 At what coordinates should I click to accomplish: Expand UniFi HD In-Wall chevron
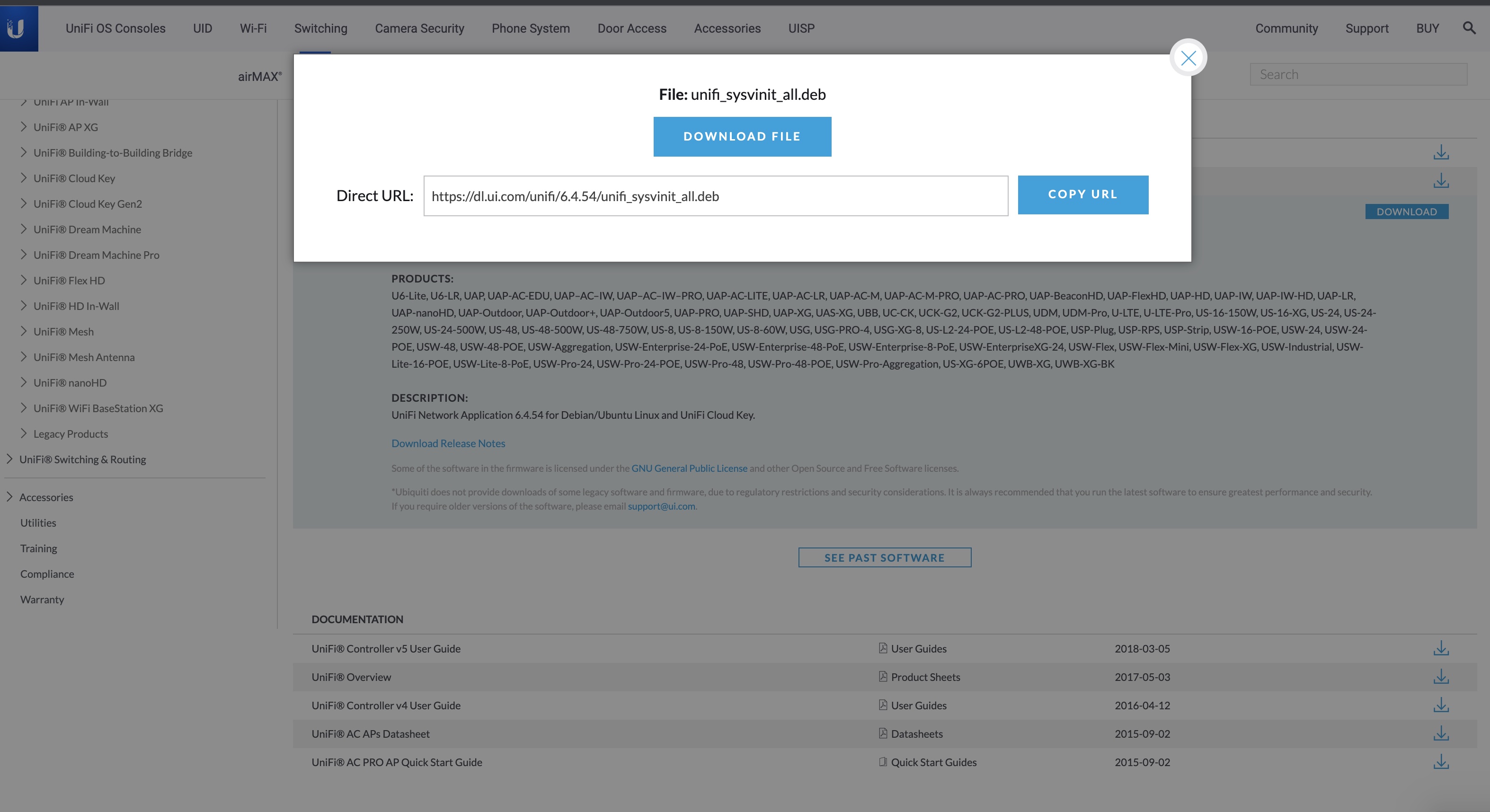(x=23, y=305)
